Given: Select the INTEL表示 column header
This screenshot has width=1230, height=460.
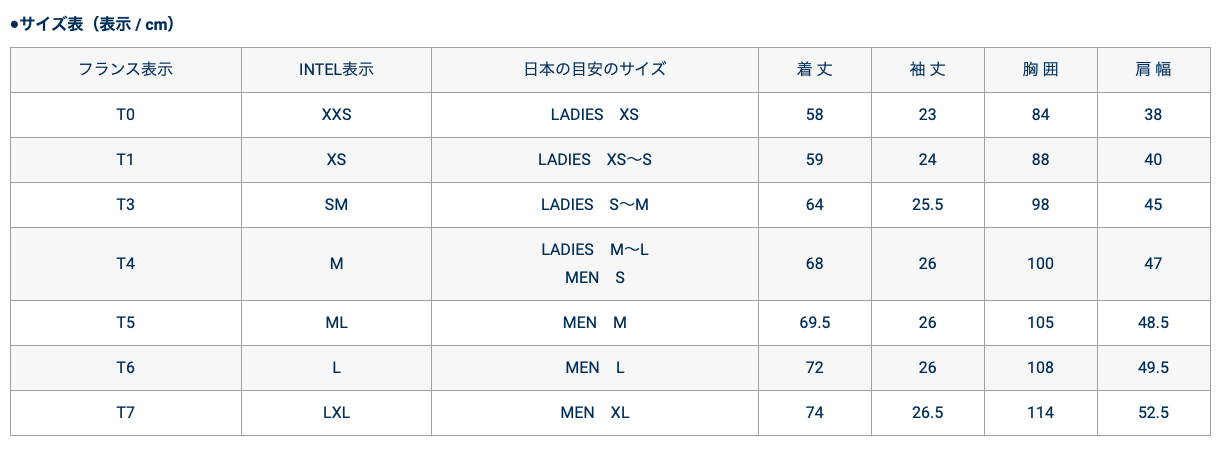Looking at the screenshot, I should (336, 70).
